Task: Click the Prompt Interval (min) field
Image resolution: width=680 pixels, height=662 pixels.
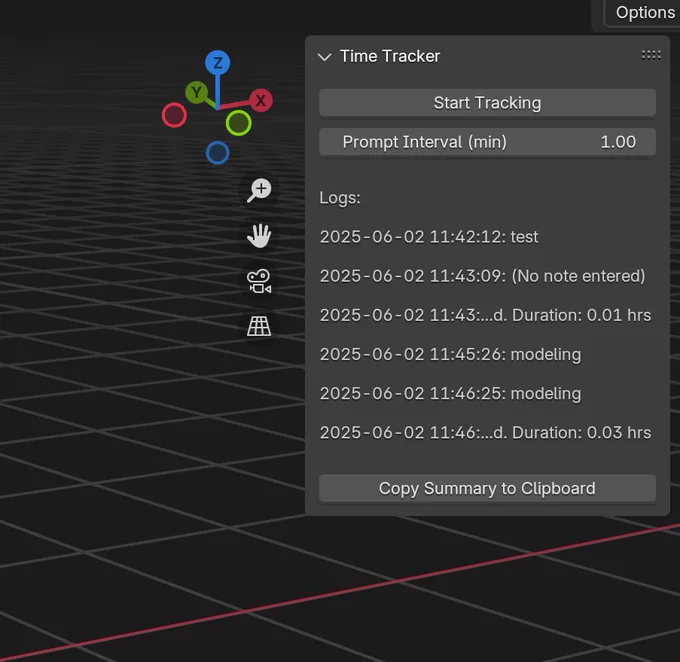Action: click(487, 142)
